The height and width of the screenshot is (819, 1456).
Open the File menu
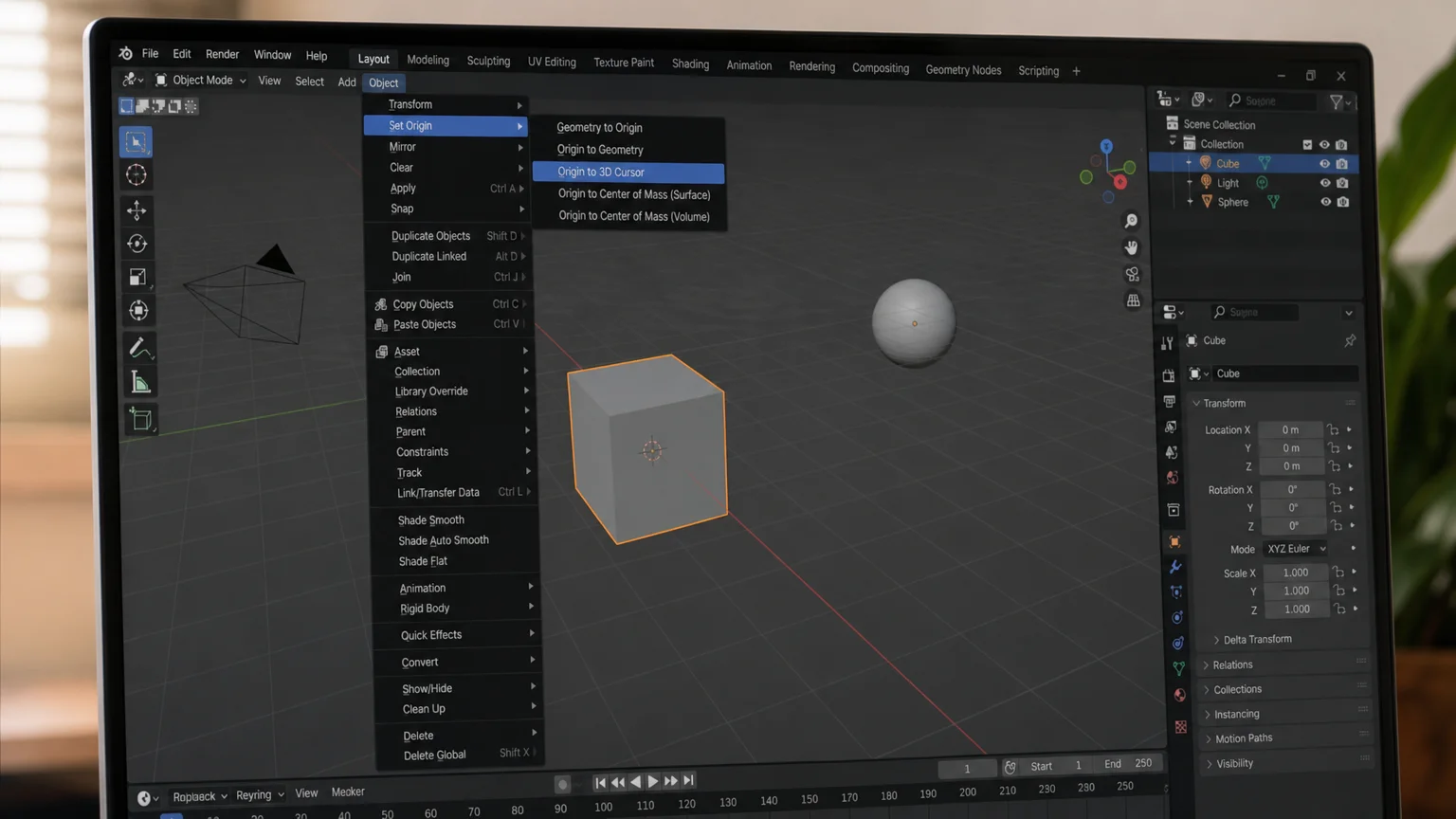[150, 53]
